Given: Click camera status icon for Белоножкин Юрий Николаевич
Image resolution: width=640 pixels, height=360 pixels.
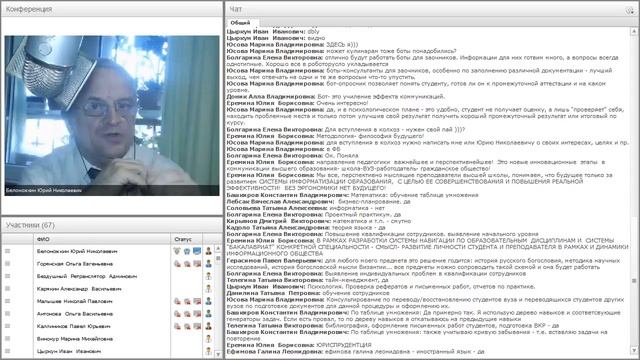Looking at the screenshot, I should click(187, 251).
